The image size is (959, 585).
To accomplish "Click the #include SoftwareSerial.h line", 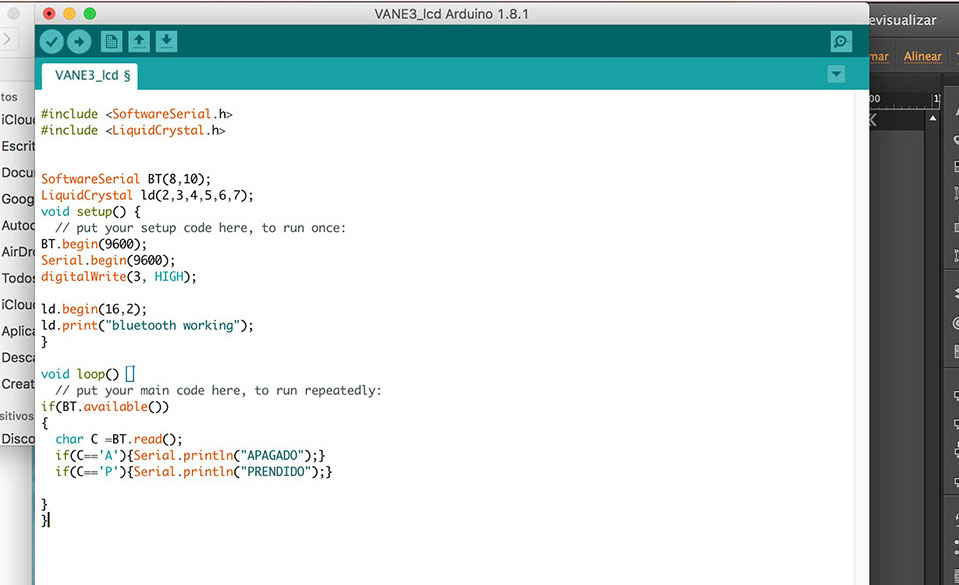I will [x=136, y=114].
